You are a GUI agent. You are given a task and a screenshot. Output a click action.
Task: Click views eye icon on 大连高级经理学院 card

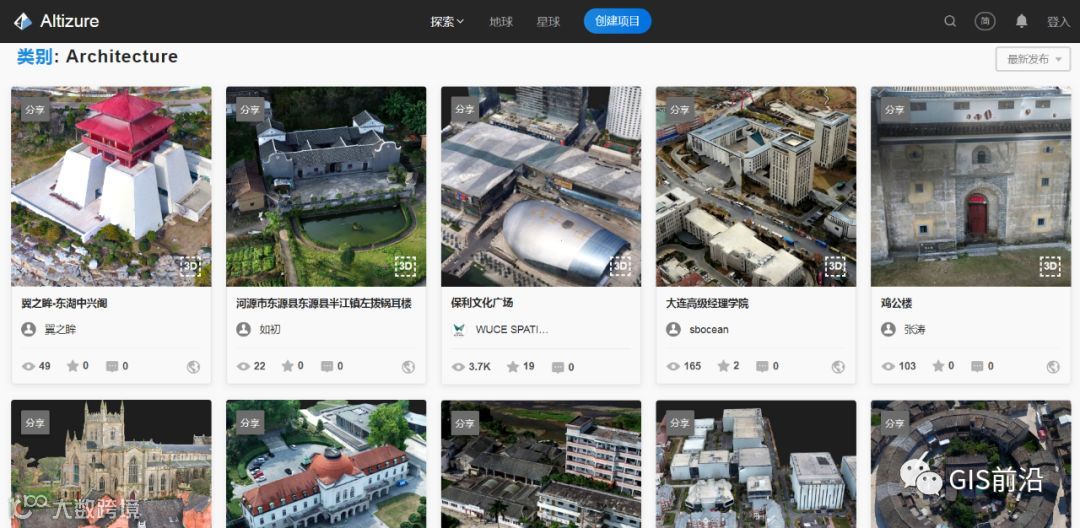[673, 366]
